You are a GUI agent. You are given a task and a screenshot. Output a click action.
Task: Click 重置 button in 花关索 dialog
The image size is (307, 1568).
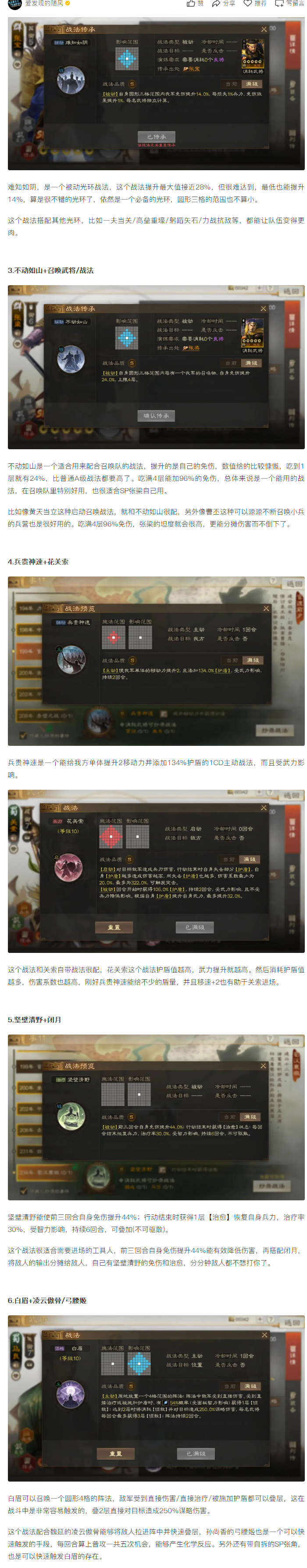click(114, 927)
